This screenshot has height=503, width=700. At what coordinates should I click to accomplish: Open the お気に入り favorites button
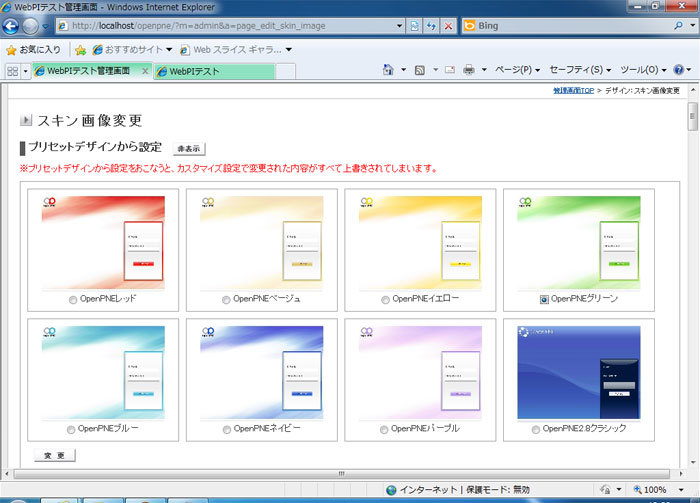pos(34,50)
